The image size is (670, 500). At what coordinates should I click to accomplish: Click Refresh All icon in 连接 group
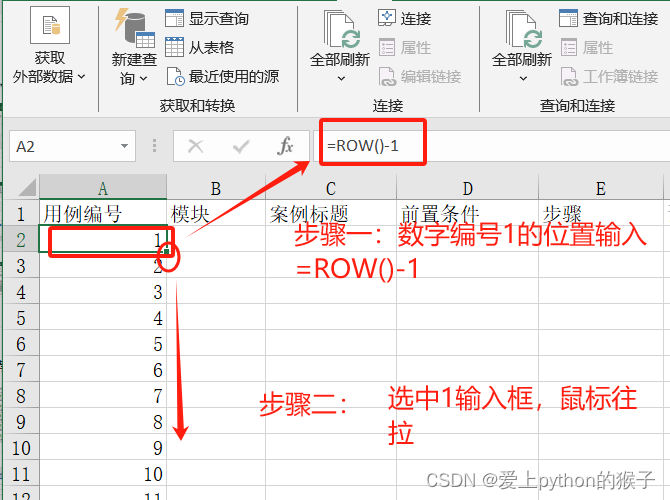(x=341, y=29)
